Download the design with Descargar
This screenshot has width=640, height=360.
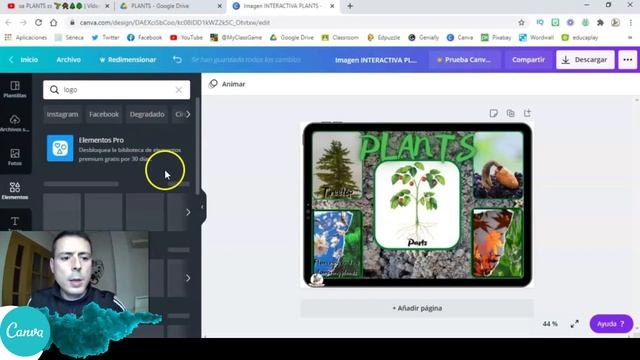tap(585, 60)
